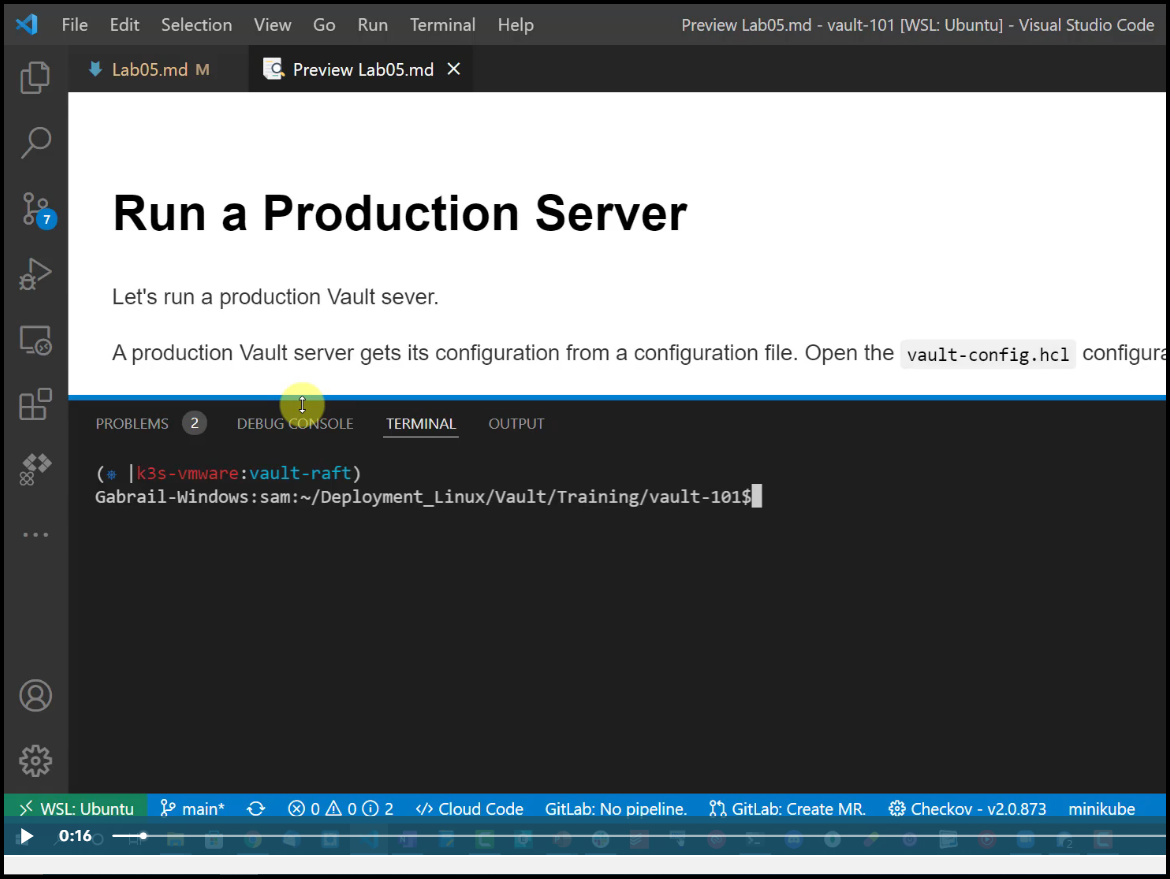Open the Run and Debug view
Screen dimensions: 1170x879
tap(35, 273)
